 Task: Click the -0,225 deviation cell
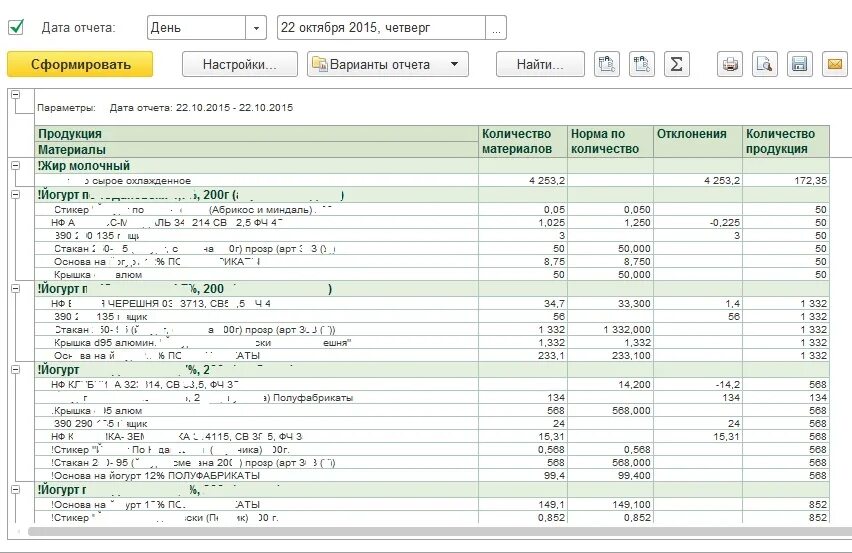click(x=698, y=223)
